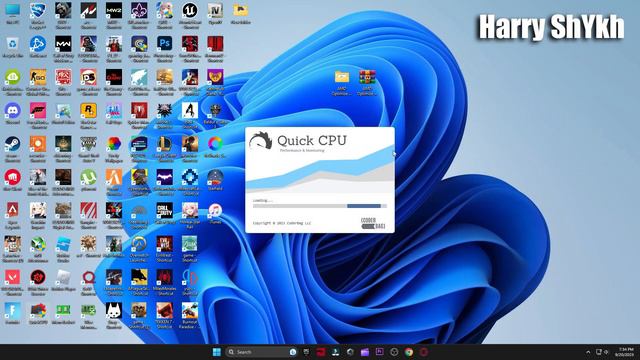
Task: Click the Quick CPU splash title
Action: tap(312, 140)
